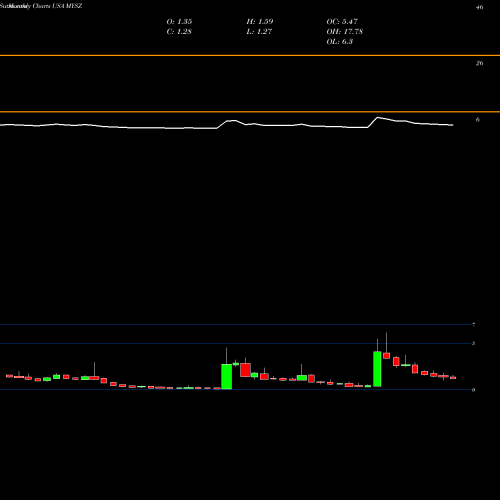Click the 46 axis label
Viewport: 500px width, 500px height.
pyautogui.click(x=479, y=7)
